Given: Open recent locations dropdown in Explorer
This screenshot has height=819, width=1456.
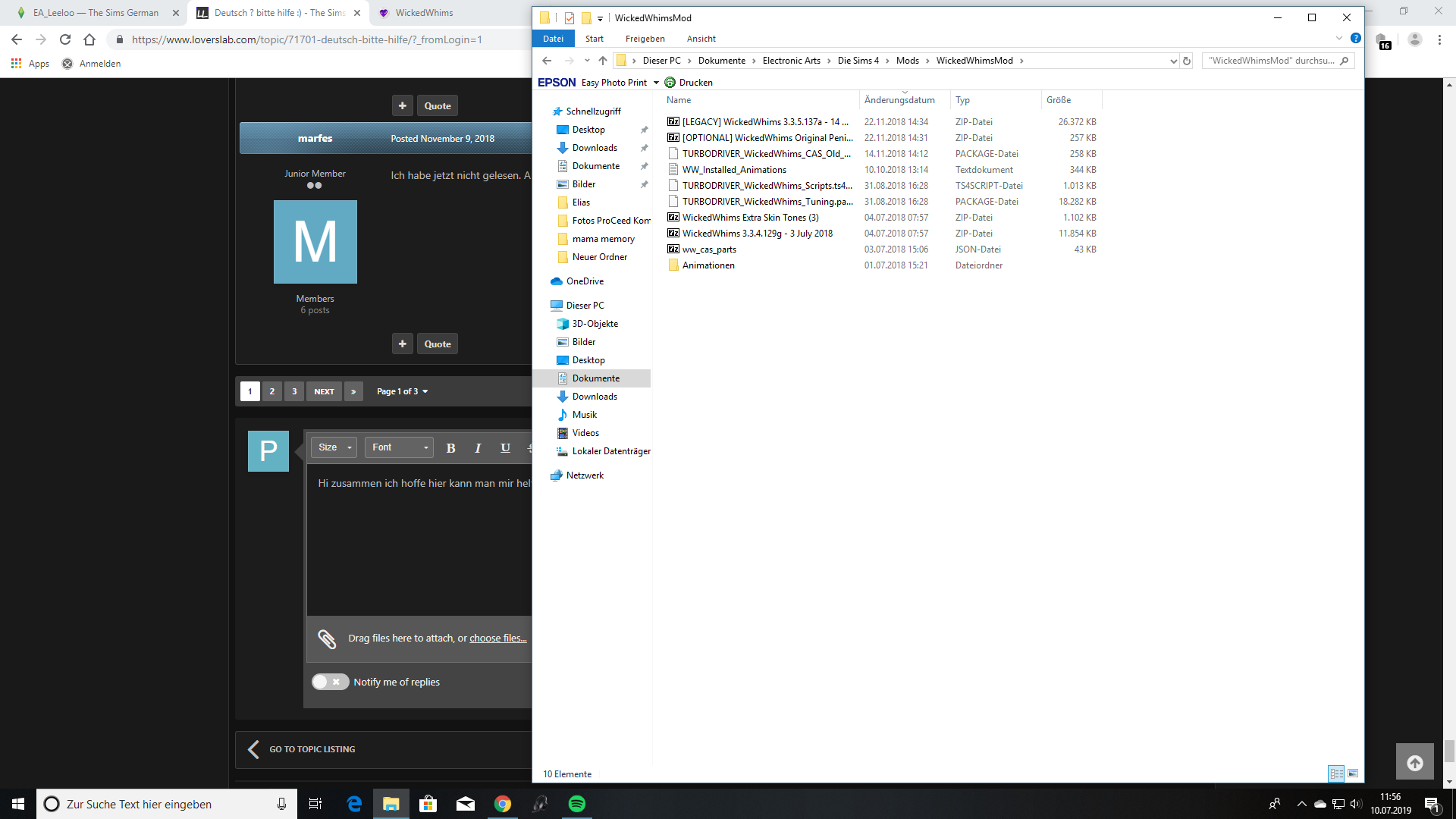Looking at the screenshot, I should [x=586, y=61].
